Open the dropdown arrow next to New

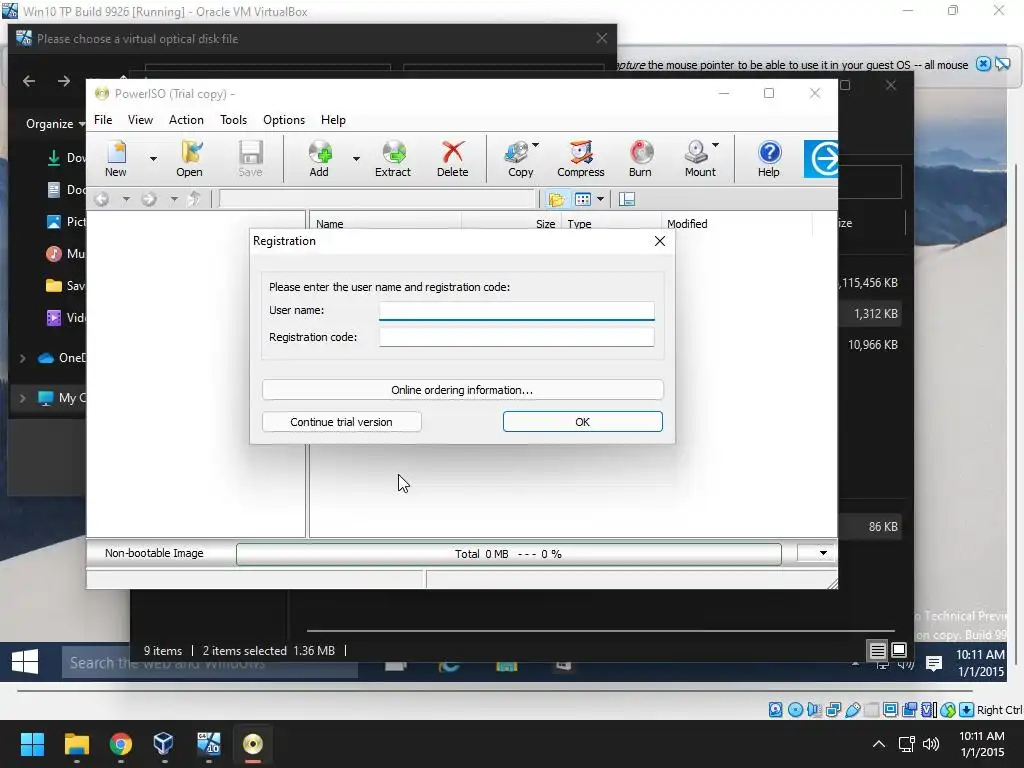coord(153,159)
